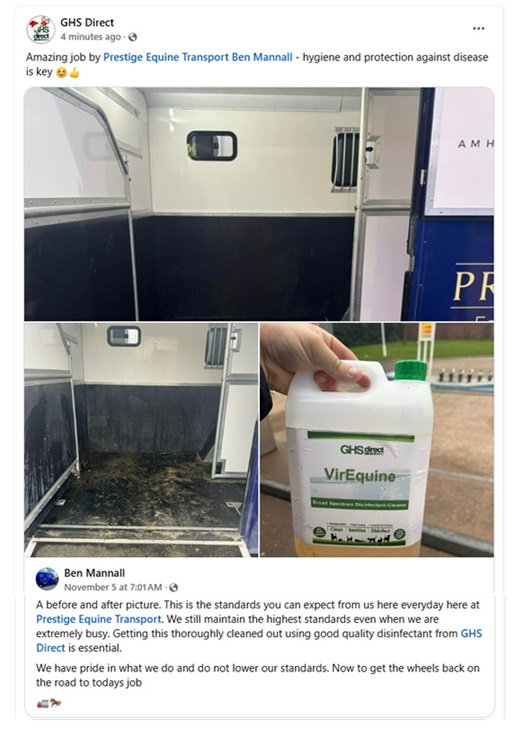Click the truck and horse emoji line
This screenshot has height=729, width=515.
click(49, 703)
